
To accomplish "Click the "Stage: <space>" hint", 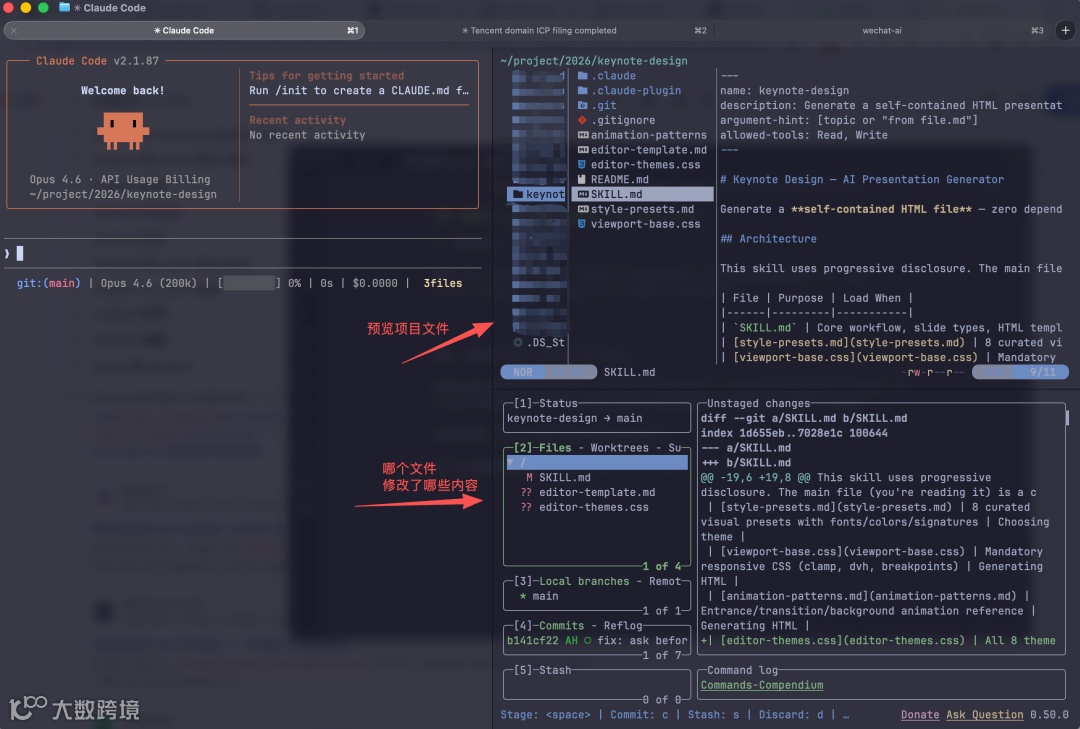I will point(546,715).
